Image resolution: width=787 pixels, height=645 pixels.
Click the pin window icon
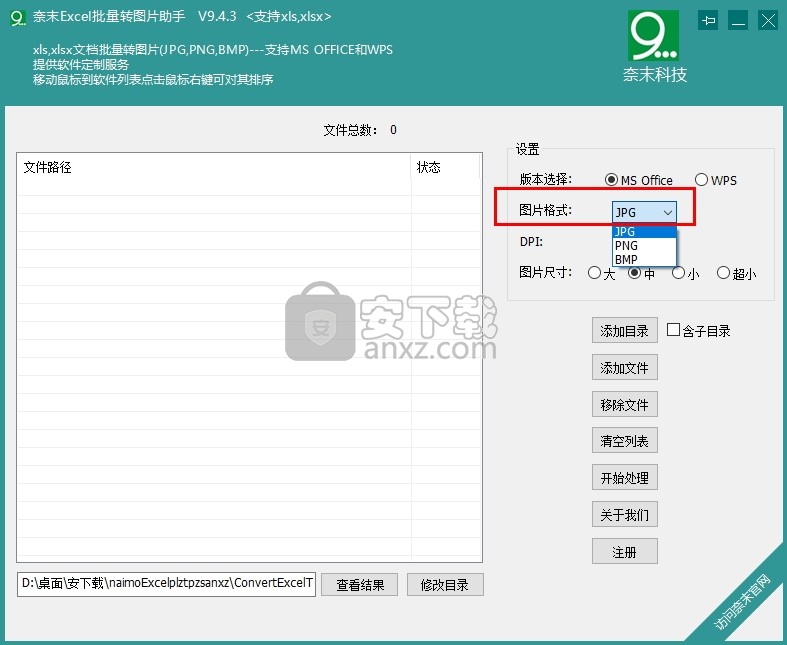pos(708,21)
